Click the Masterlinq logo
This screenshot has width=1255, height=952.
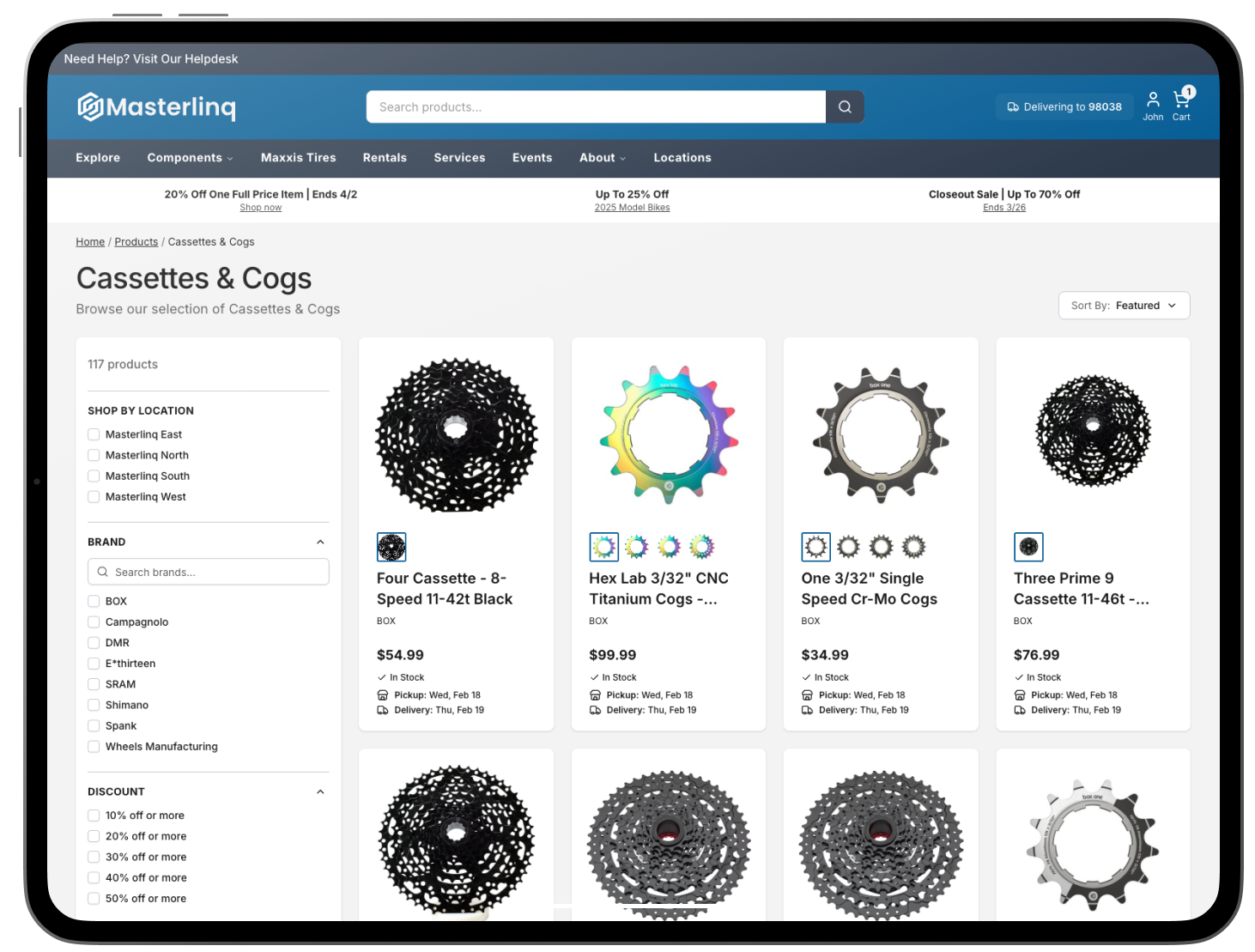click(x=156, y=106)
